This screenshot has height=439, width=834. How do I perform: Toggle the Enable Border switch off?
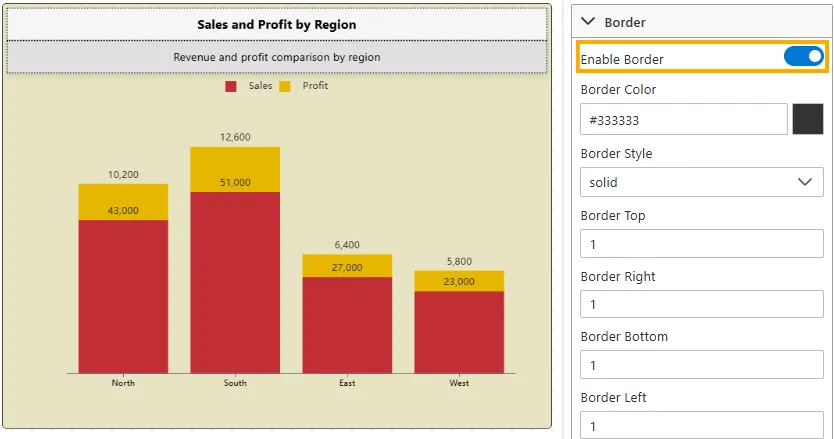(x=803, y=56)
